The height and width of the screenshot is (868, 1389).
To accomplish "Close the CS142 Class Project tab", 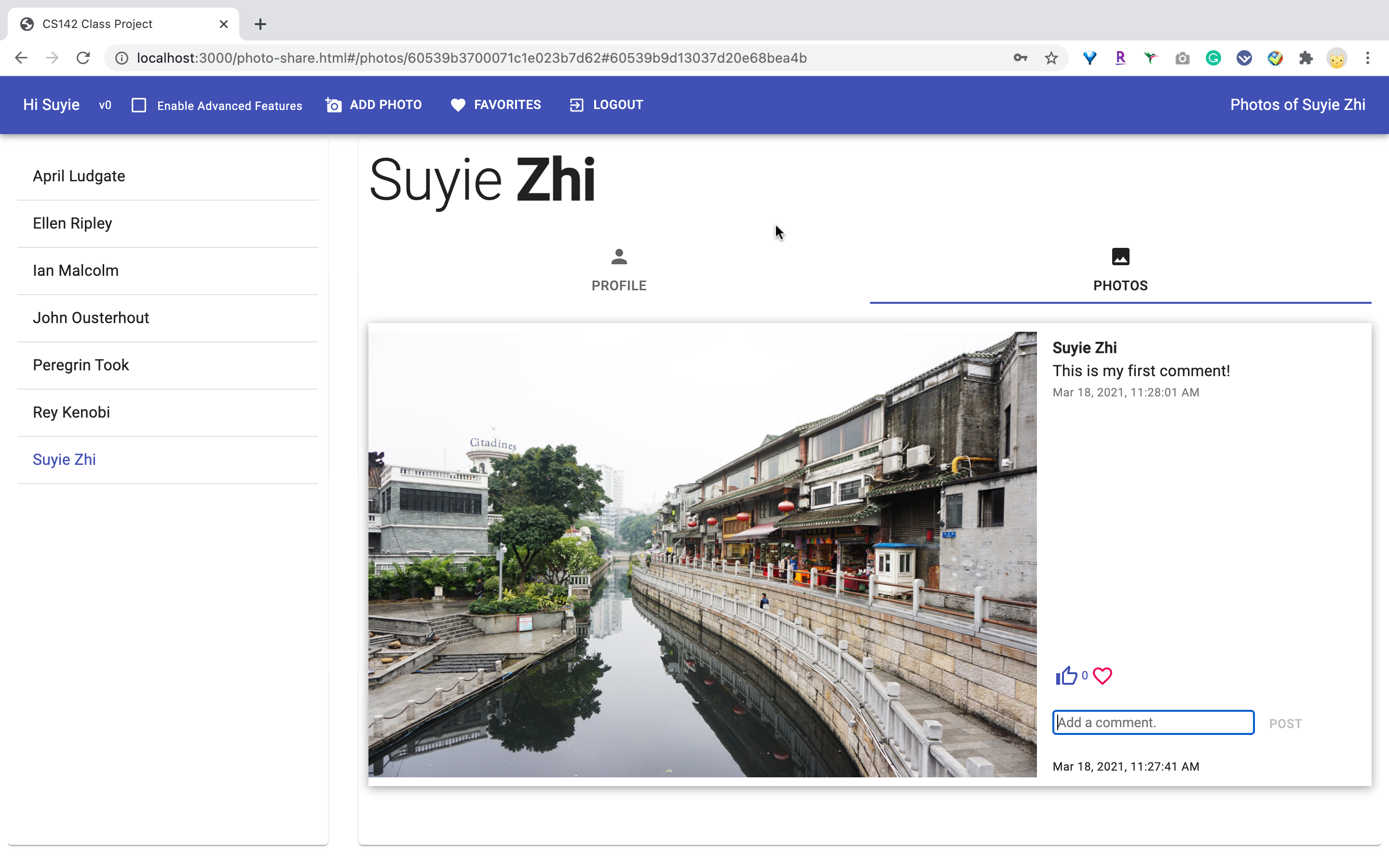I will (224, 24).
